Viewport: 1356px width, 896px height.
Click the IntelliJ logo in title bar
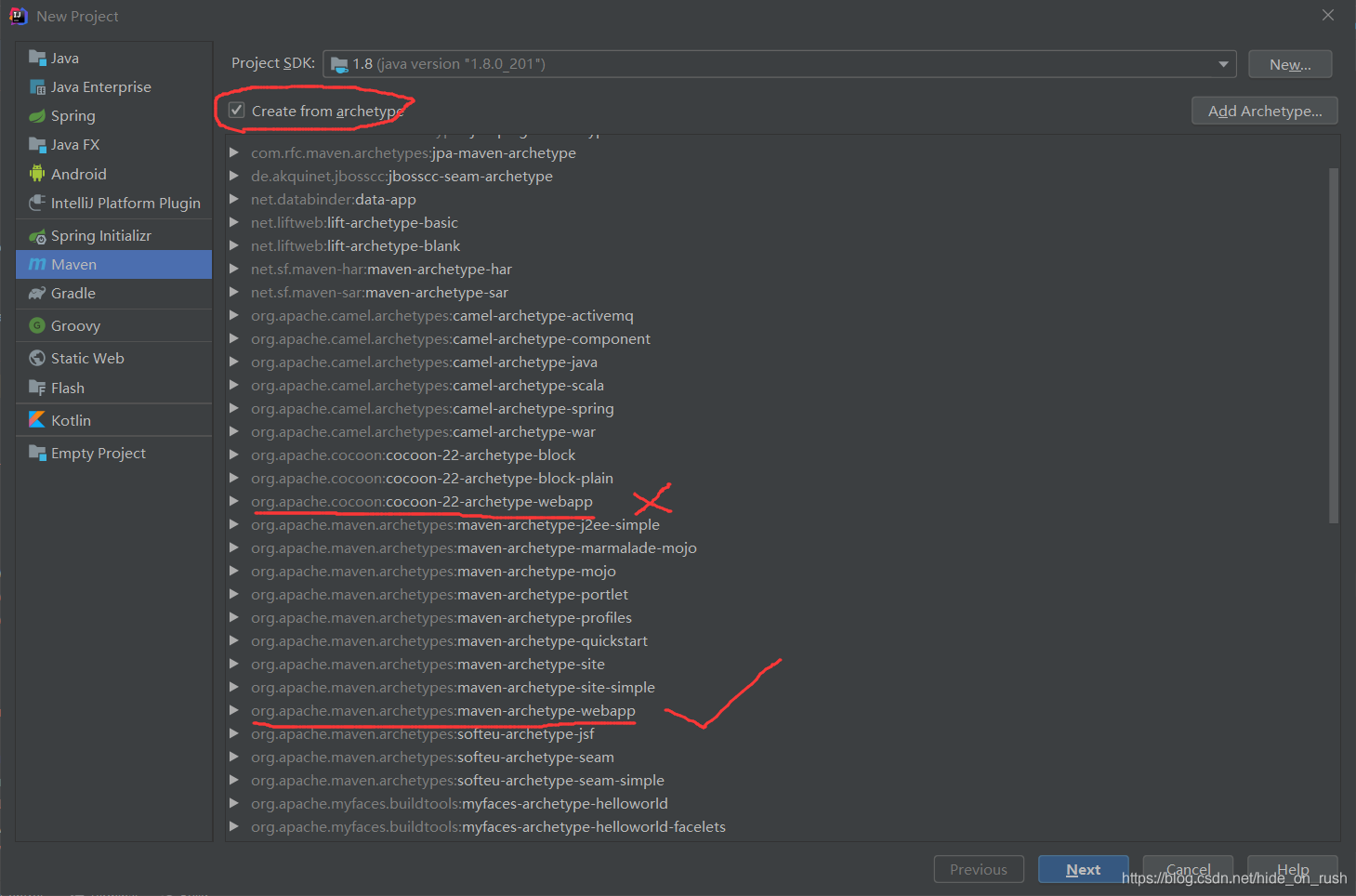coord(19,16)
